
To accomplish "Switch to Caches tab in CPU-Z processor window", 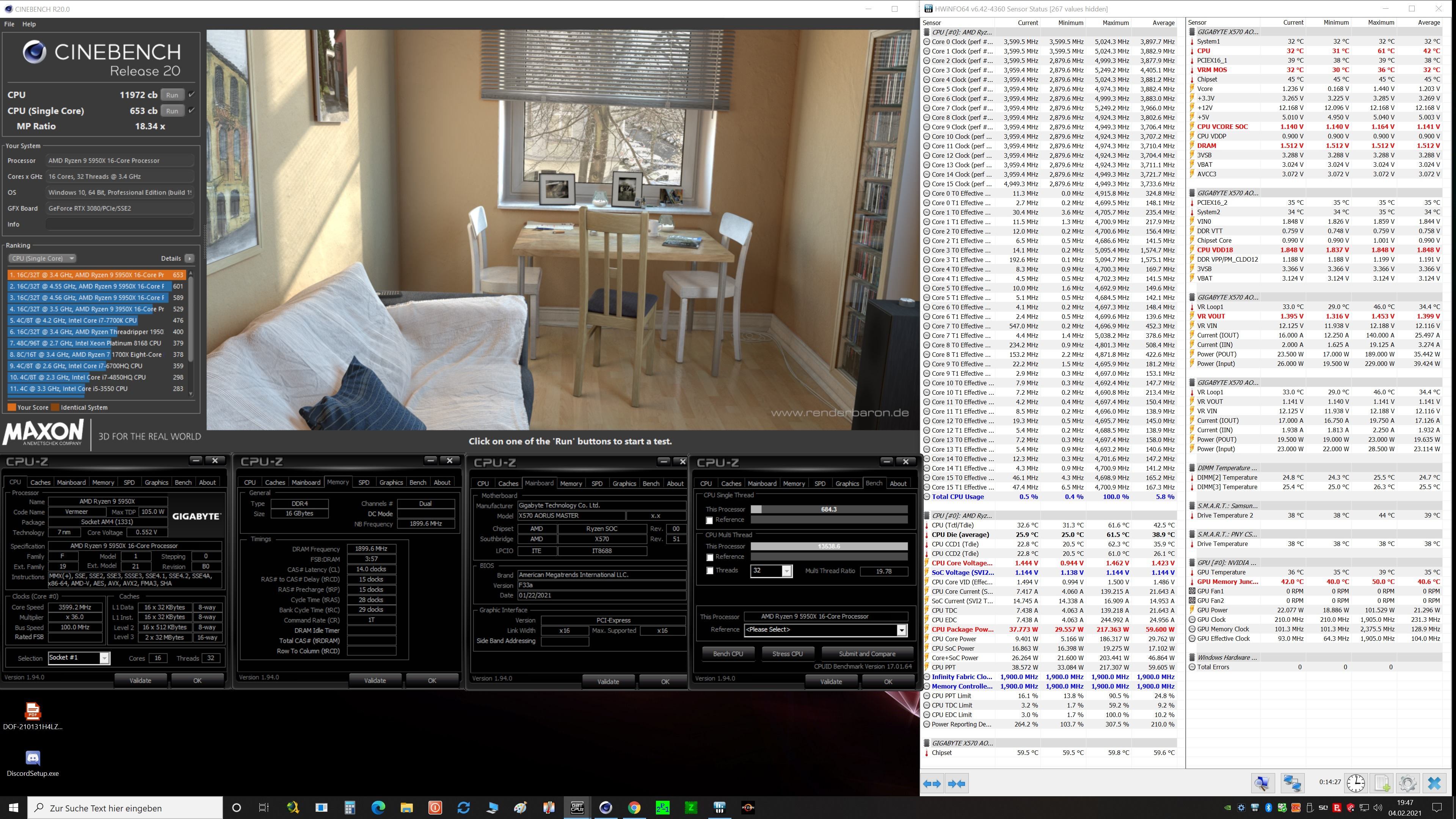I will tap(40, 482).
